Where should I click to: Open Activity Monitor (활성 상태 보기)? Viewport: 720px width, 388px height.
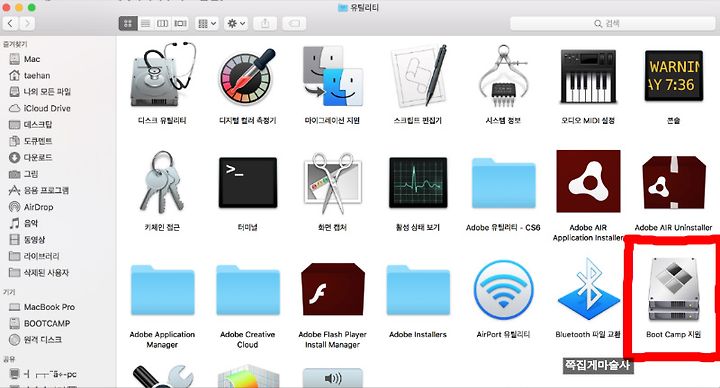coord(418,183)
